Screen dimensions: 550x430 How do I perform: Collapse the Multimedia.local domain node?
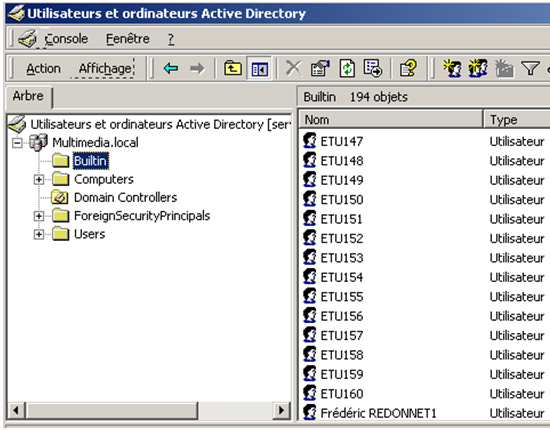[17, 143]
